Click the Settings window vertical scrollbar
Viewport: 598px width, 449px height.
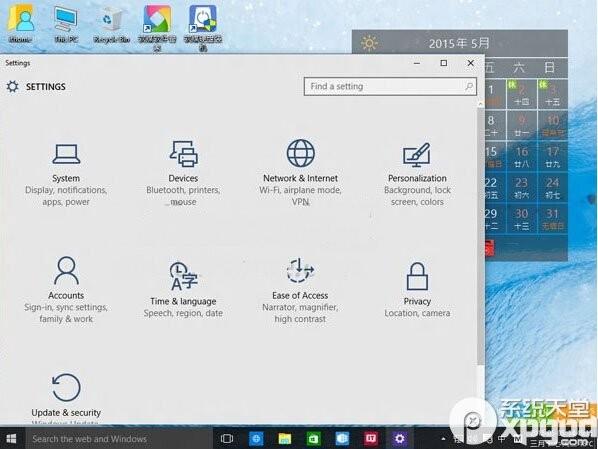(481, 236)
